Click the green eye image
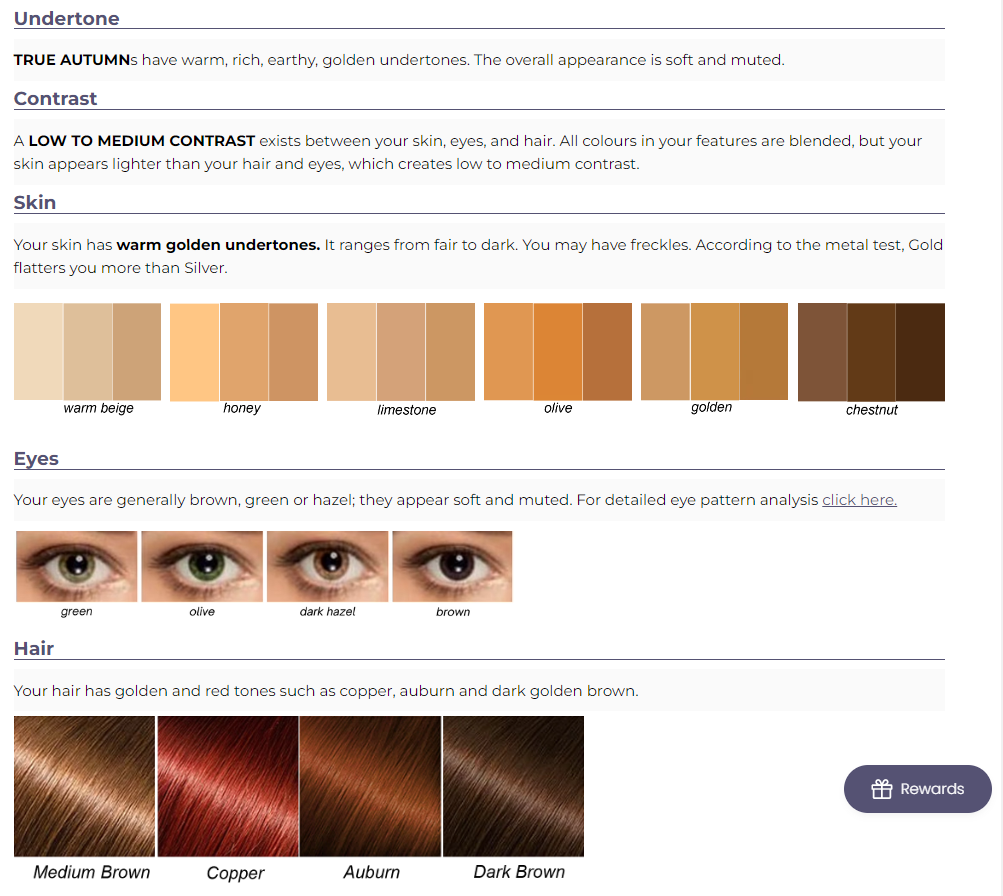Viewport: 1003px width, 896px height. [x=77, y=566]
